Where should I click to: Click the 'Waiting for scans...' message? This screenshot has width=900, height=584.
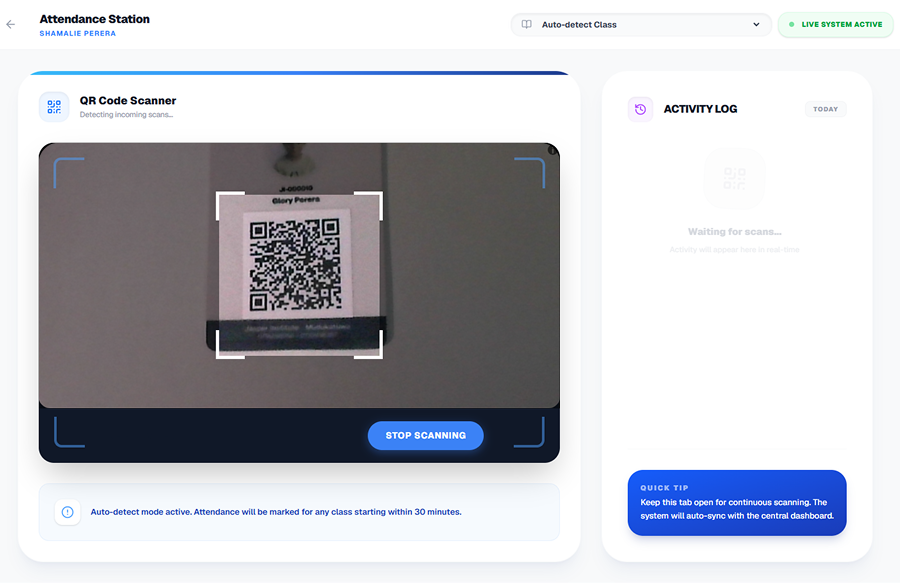pos(735,232)
